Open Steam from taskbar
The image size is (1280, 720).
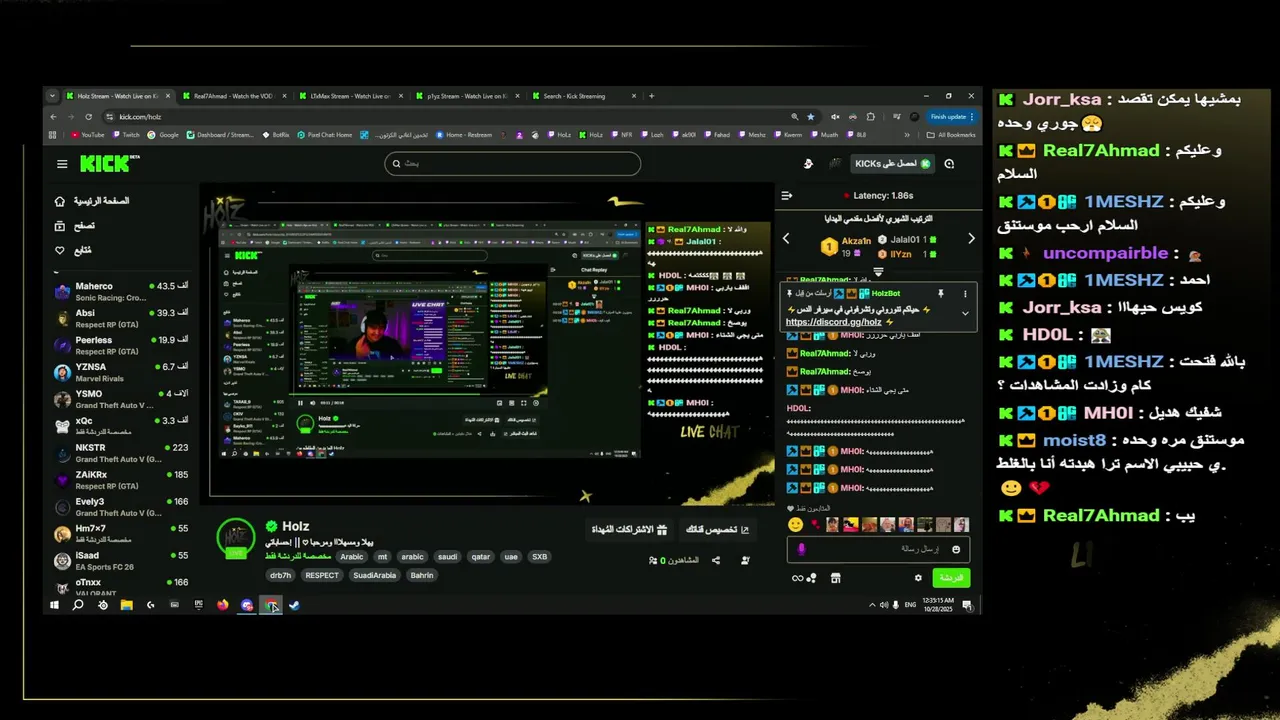coord(295,605)
